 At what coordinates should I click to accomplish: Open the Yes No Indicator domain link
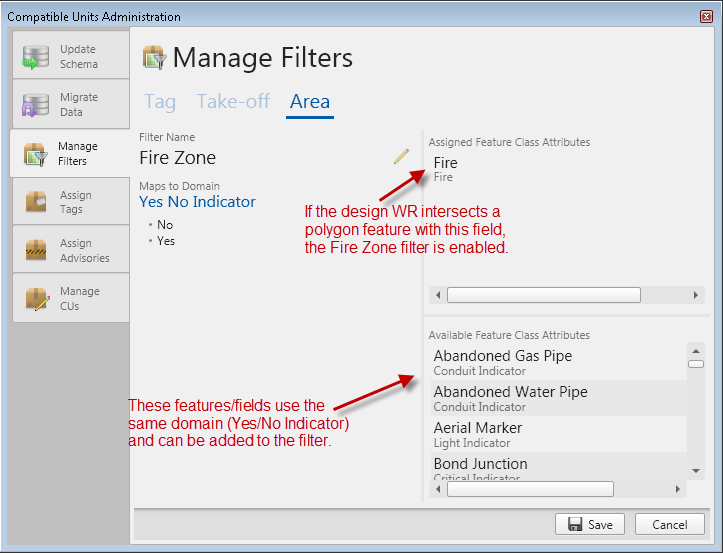click(x=197, y=202)
